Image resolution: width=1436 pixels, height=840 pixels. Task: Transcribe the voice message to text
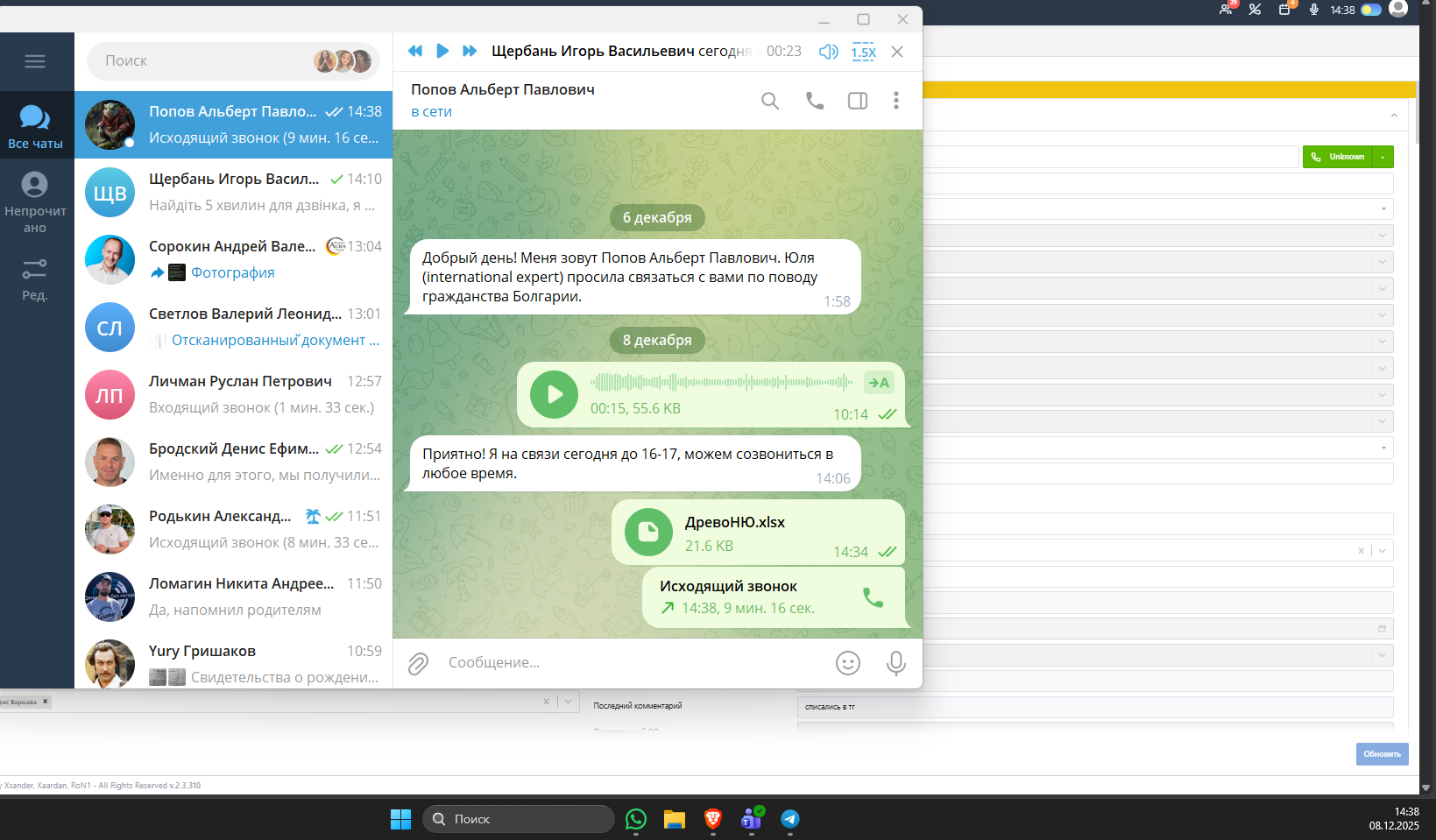click(x=879, y=383)
